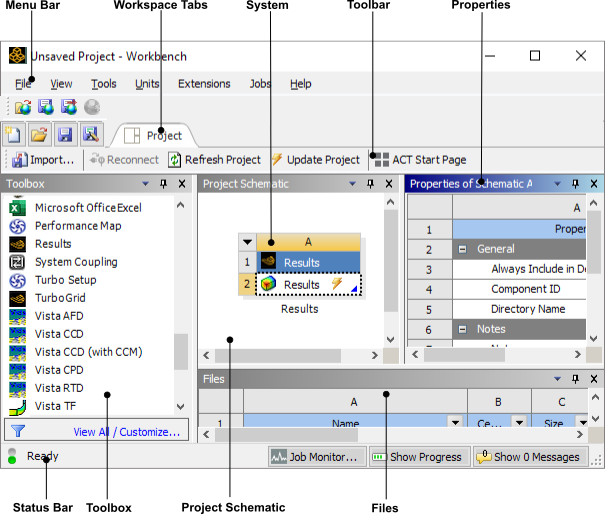
Task: Click the Toolbox vertical scrollbar thumb
Action: pyautogui.click(x=181, y=351)
